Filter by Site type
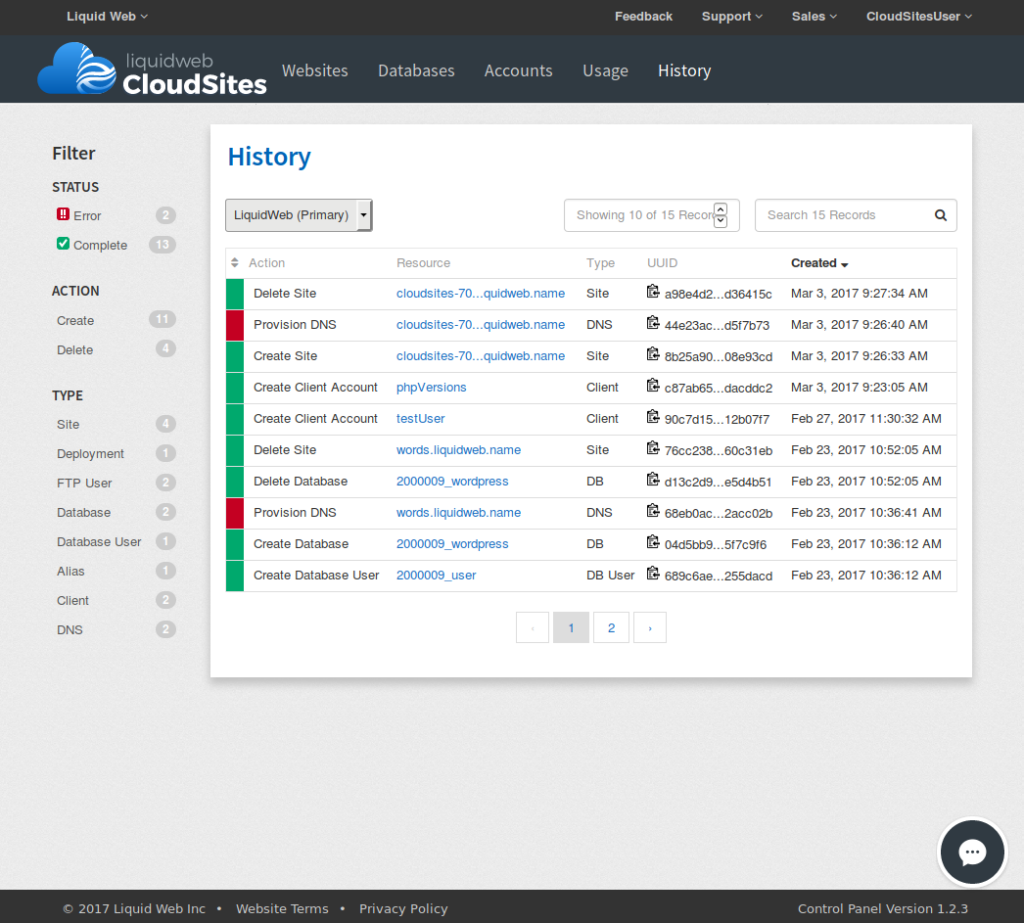Viewport: 1024px width, 923px height. [68, 425]
